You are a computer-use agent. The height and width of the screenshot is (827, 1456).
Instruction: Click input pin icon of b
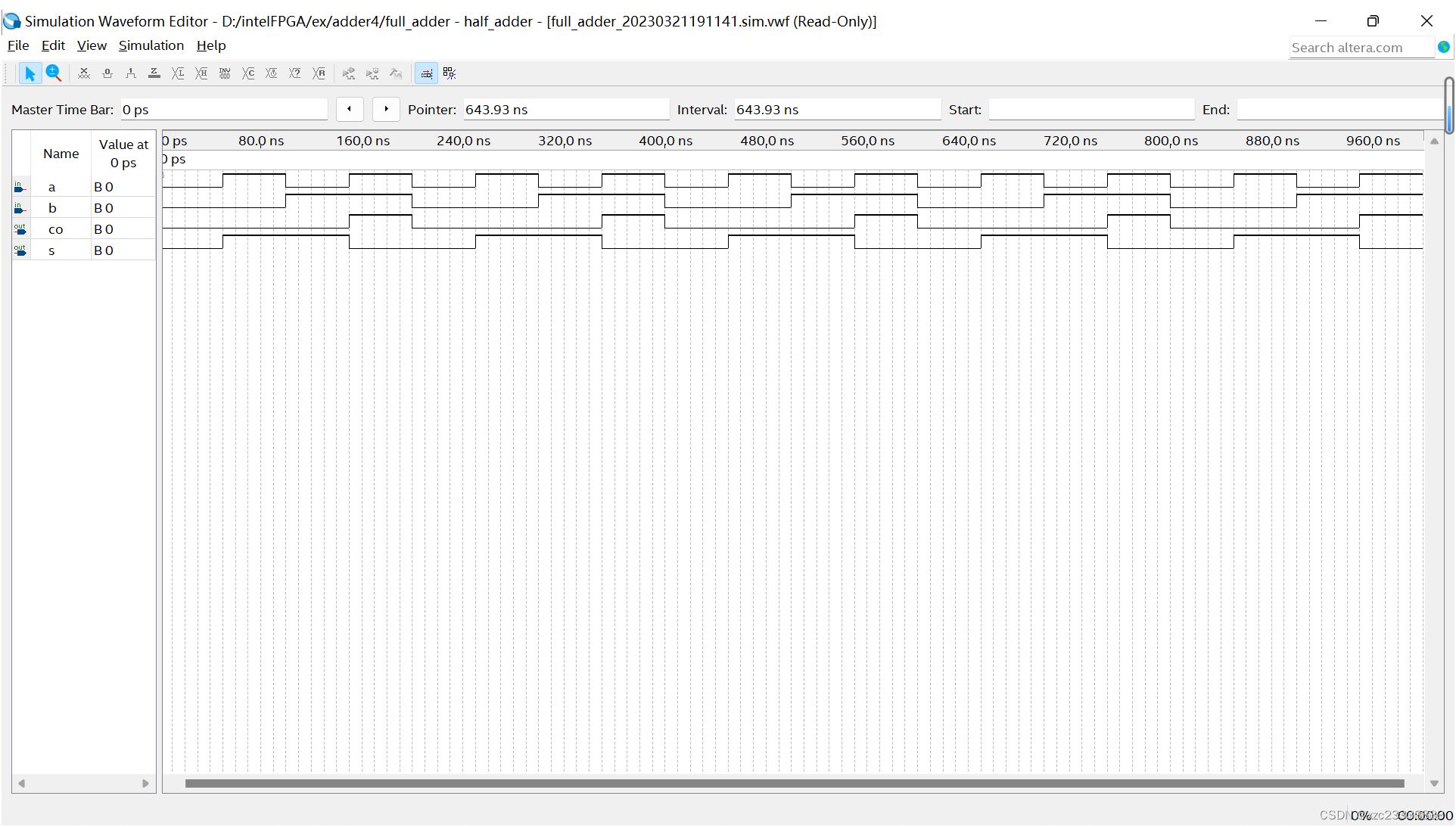pyautogui.click(x=20, y=208)
